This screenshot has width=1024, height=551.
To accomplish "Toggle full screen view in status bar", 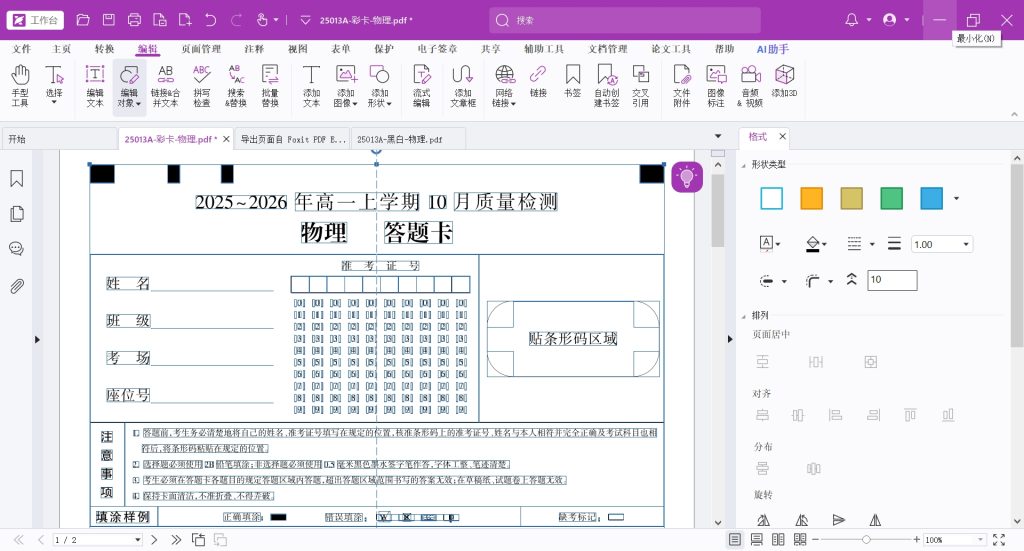I will [x=999, y=540].
